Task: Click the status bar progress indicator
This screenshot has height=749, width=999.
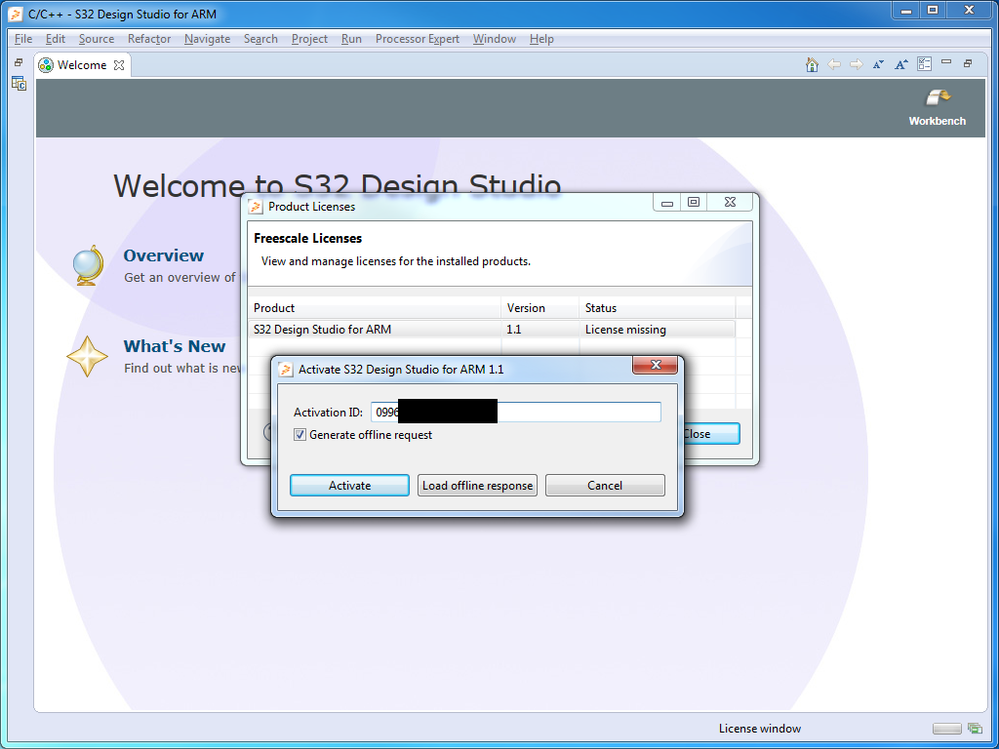Action: (947, 729)
